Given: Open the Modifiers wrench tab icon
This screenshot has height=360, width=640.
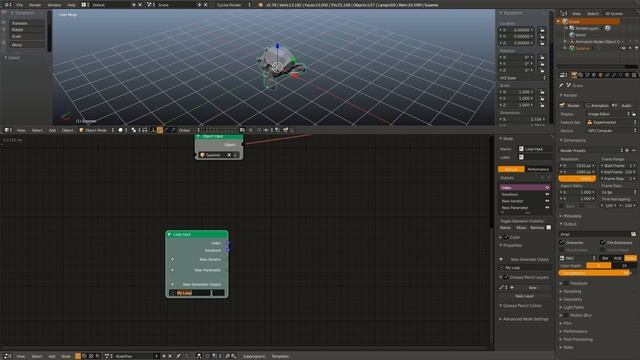Looking at the screenshot, I should point(614,75).
